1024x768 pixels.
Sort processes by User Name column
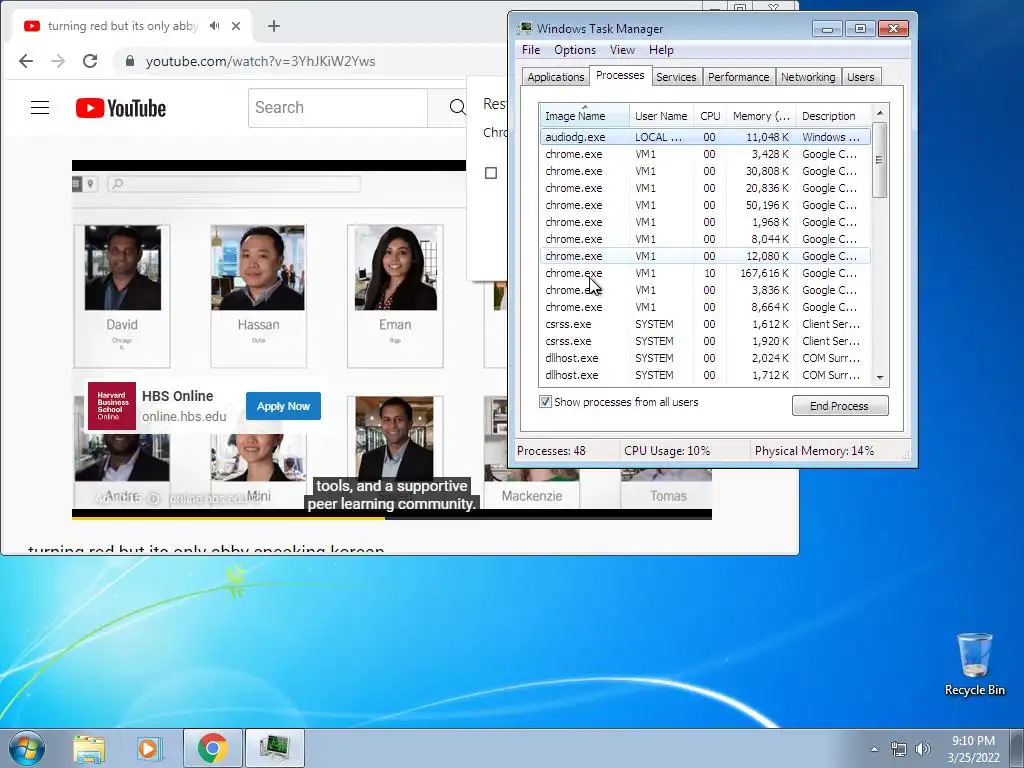(661, 116)
